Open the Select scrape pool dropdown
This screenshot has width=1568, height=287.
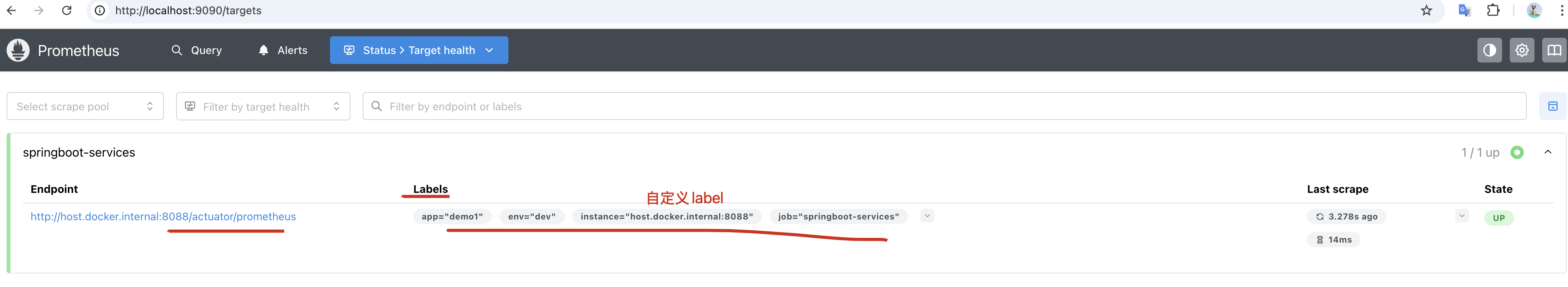pos(85,106)
